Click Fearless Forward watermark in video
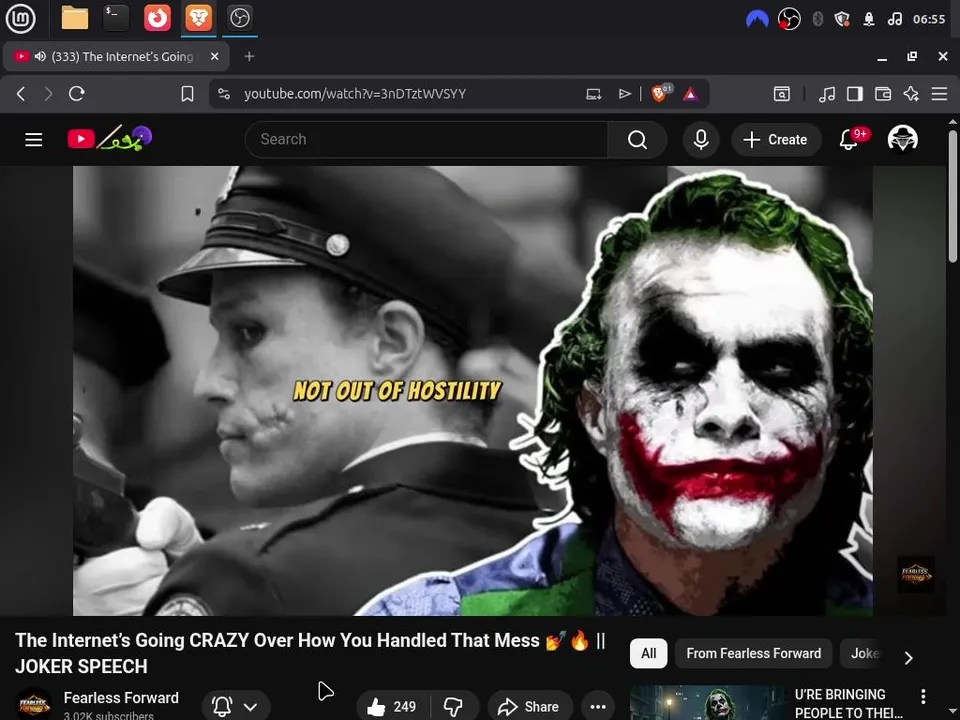The height and width of the screenshot is (720, 960). click(916, 574)
